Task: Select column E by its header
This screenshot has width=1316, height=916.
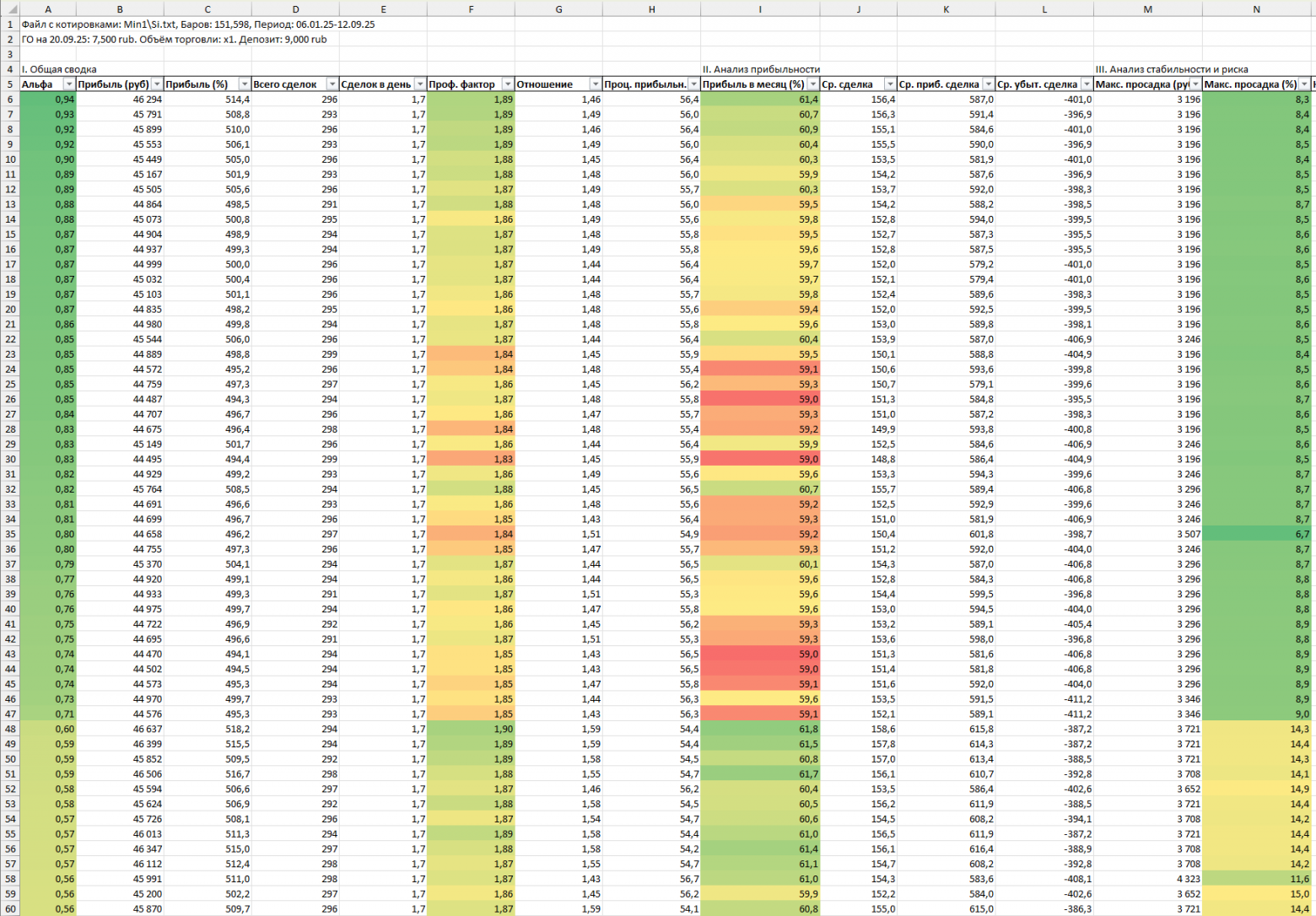Action: pos(383,8)
